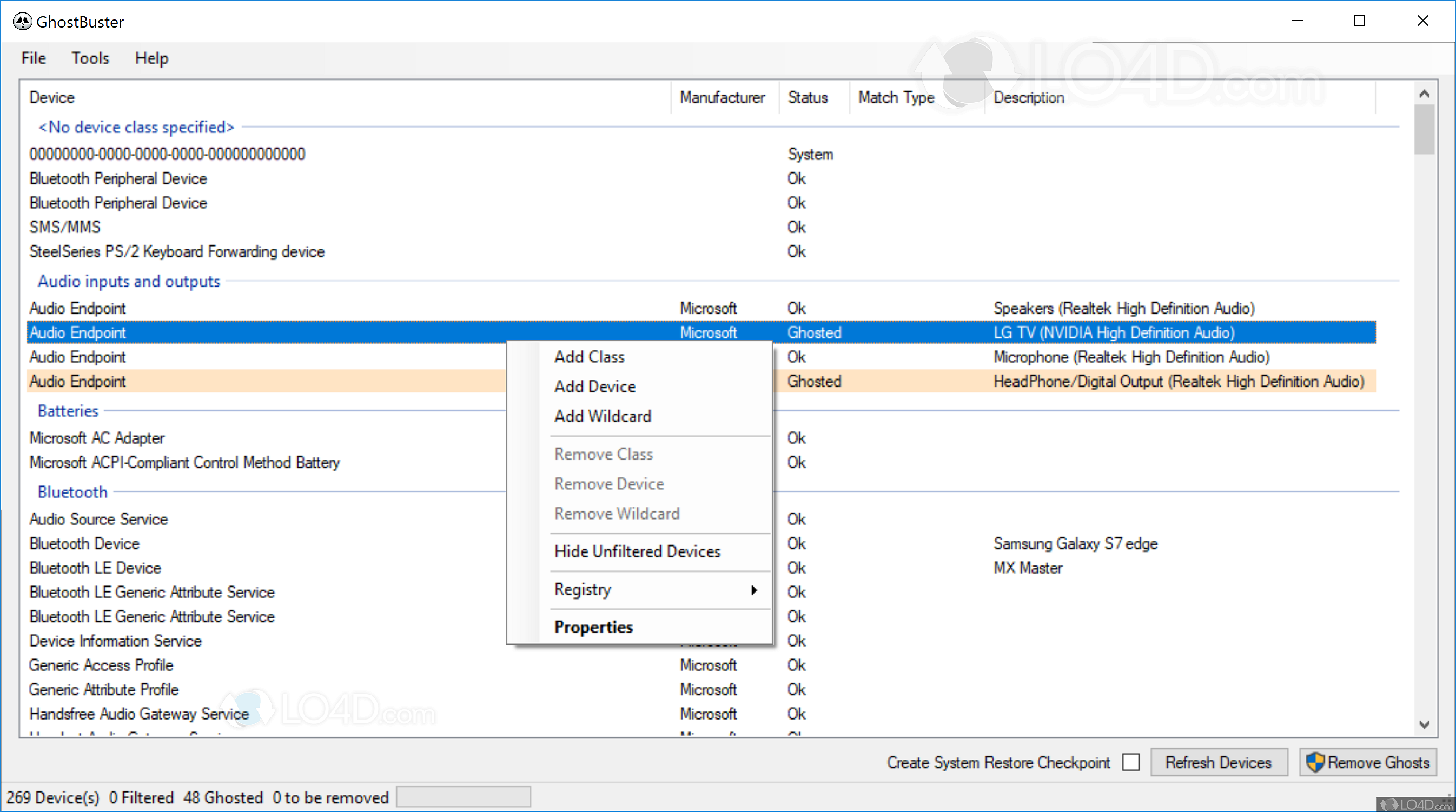Sort by the Status column header
The image size is (1456, 812).
[x=808, y=98]
